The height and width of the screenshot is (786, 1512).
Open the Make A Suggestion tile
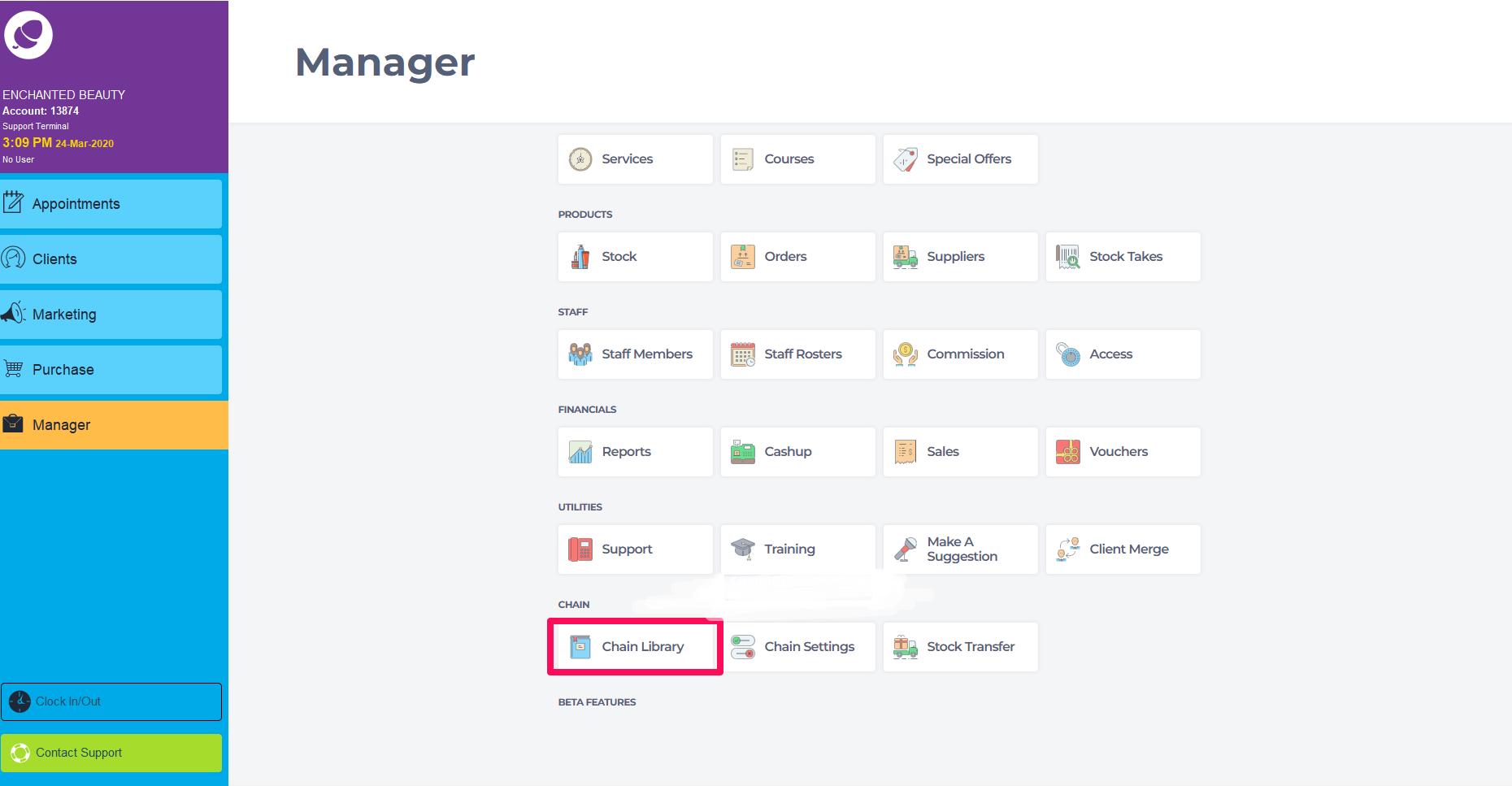pyautogui.click(x=961, y=549)
